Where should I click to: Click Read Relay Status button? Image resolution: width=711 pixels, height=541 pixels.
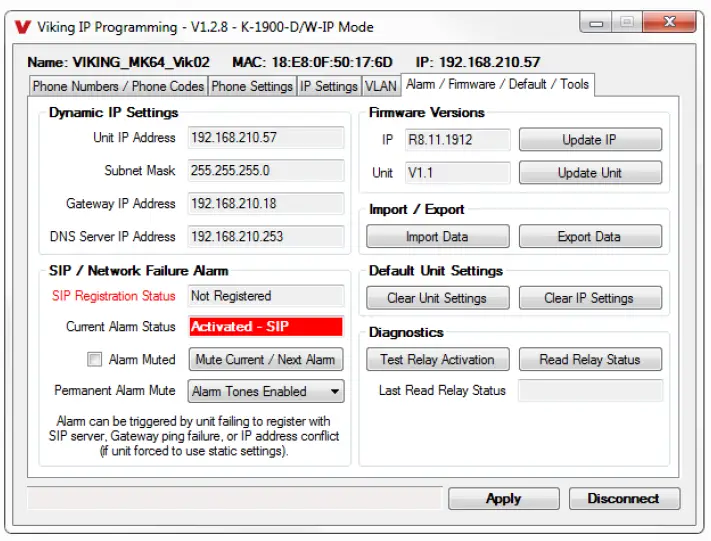[590, 360]
